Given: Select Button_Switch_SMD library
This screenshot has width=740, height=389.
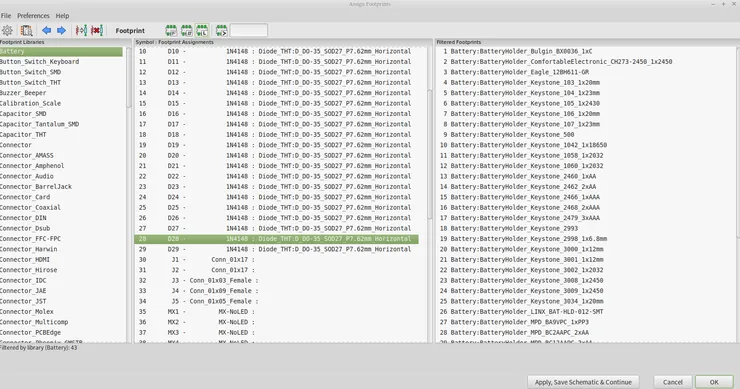Looking at the screenshot, I should click(61, 72).
